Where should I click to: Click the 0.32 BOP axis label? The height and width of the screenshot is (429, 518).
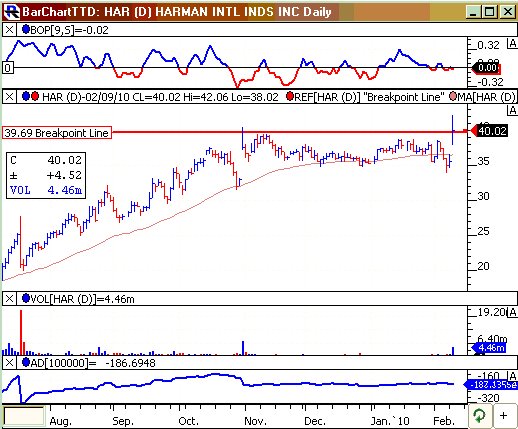[x=488, y=45]
